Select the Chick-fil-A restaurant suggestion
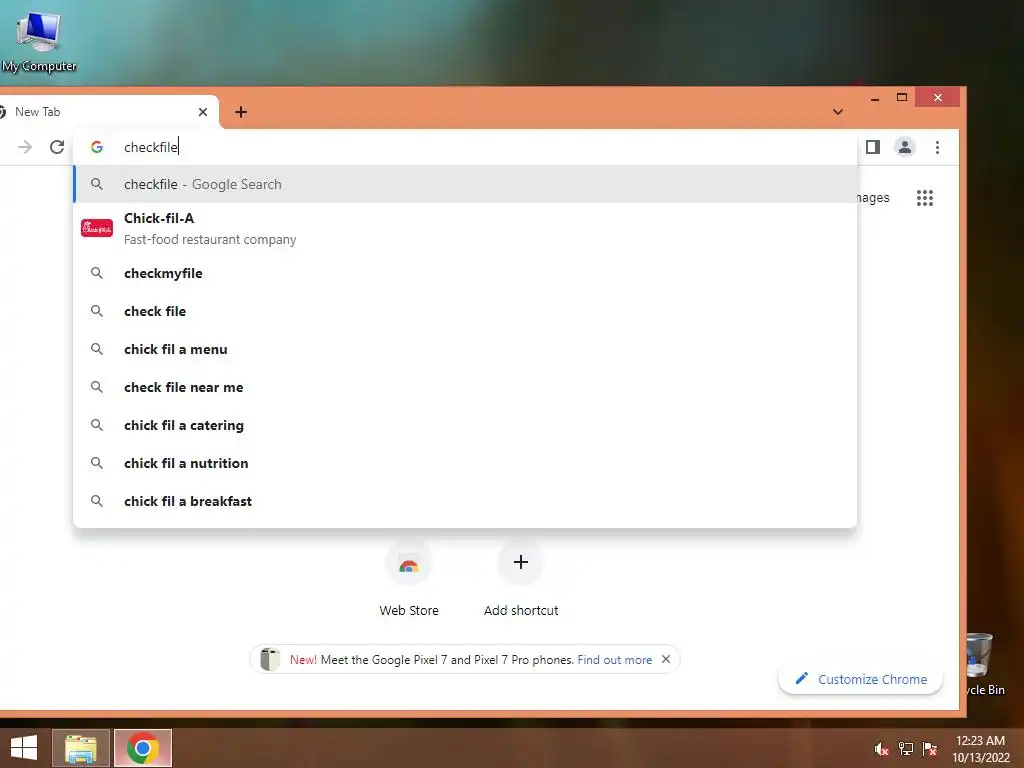 465,228
